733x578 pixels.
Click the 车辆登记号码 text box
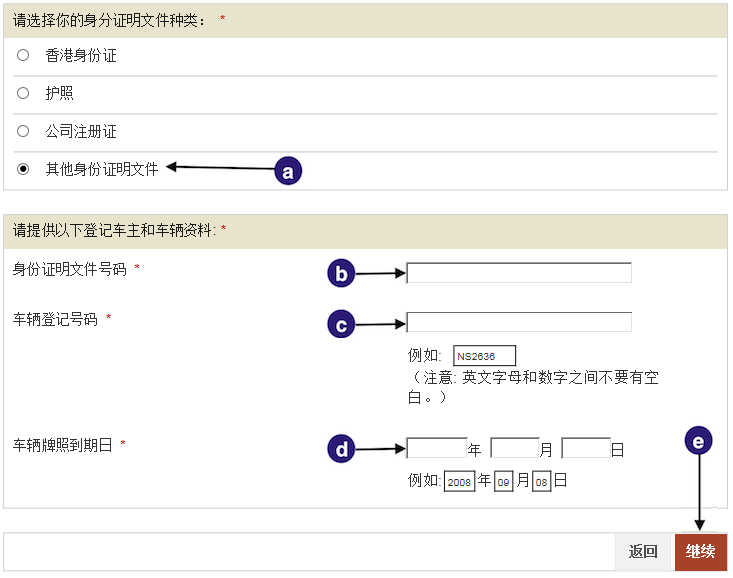tap(519, 322)
